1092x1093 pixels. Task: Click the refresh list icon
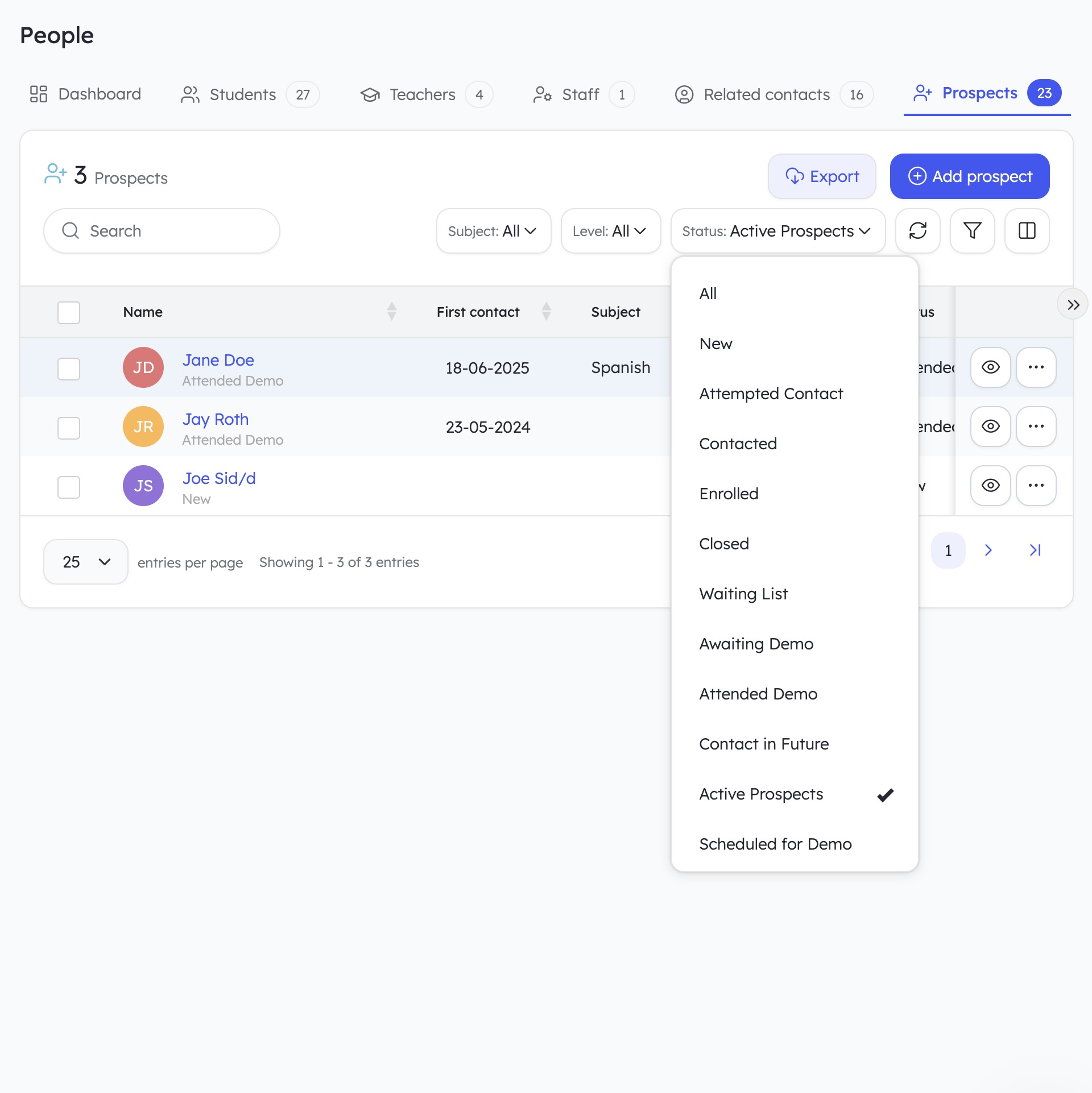pos(917,231)
